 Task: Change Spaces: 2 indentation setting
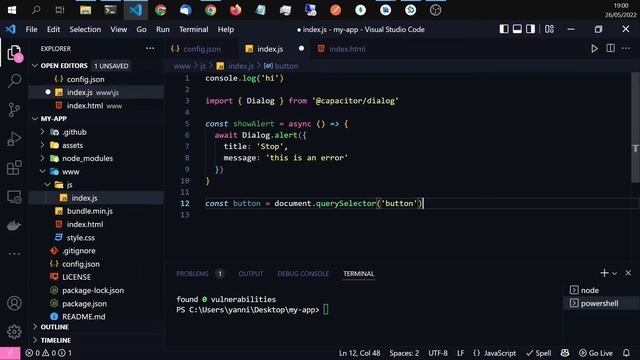click(x=404, y=353)
